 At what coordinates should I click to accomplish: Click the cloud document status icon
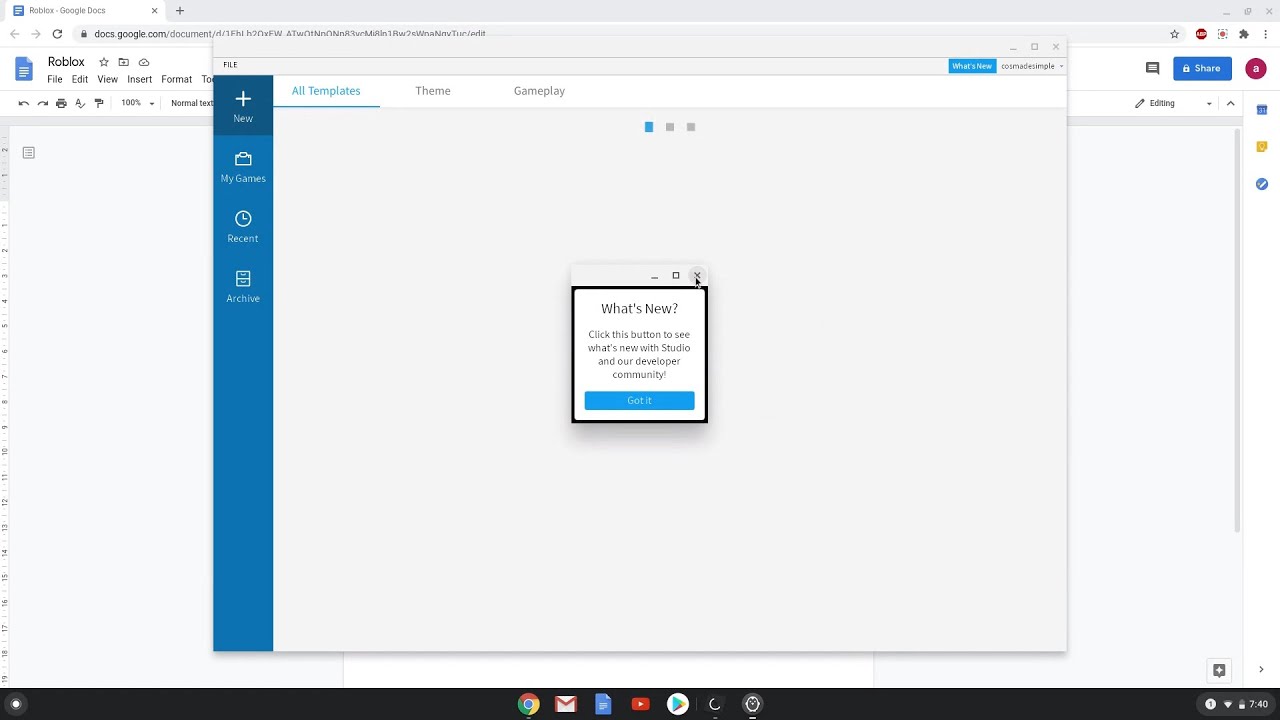(x=144, y=62)
